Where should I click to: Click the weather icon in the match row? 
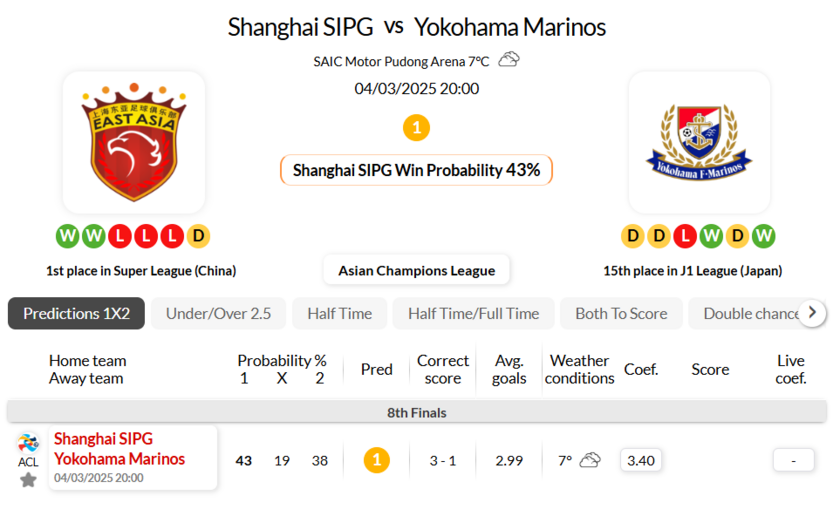coord(590,460)
